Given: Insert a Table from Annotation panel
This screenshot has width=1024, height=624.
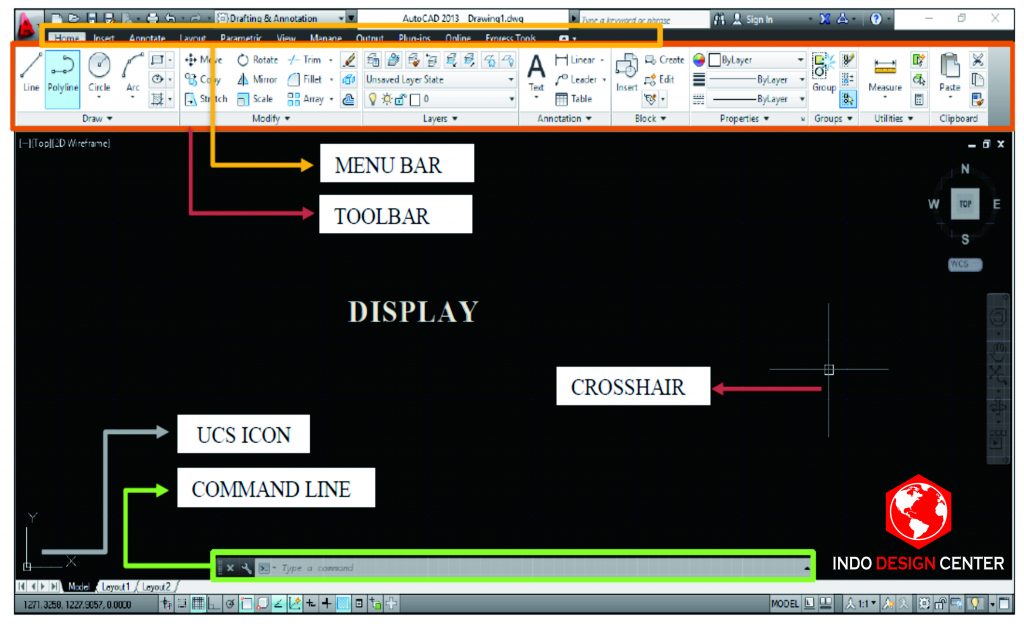Looking at the screenshot, I should [573, 99].
